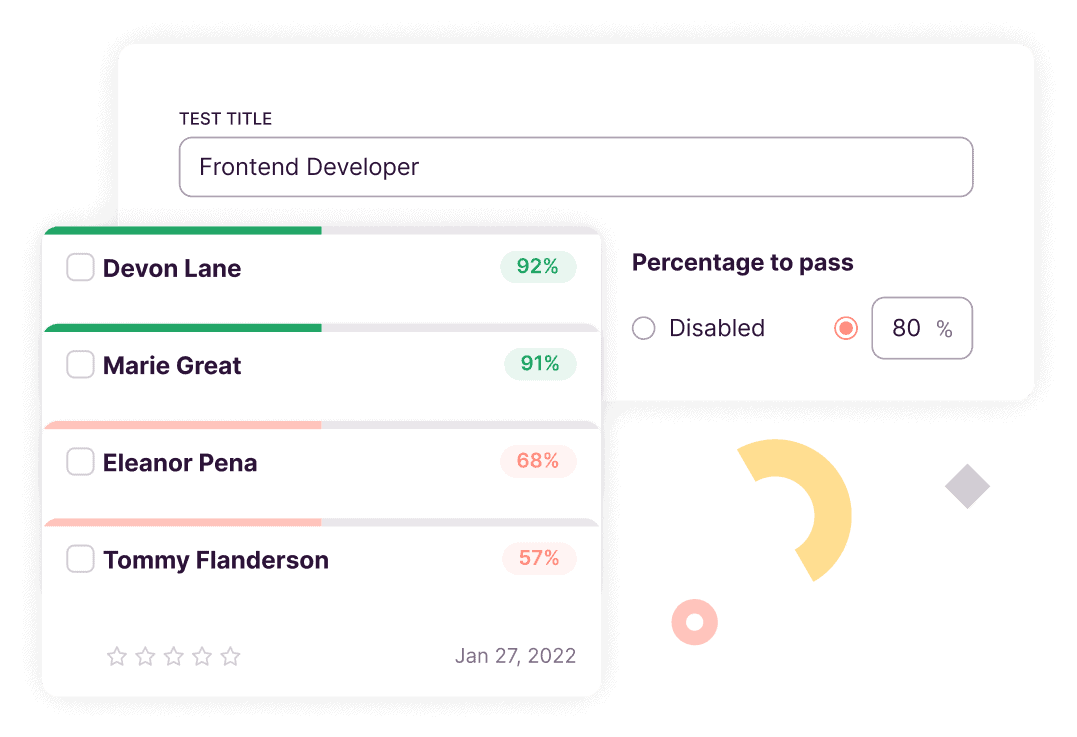This screenshot has width=1077, height=737.
Task: Select the second star rating
Action: tap(145, 657)
